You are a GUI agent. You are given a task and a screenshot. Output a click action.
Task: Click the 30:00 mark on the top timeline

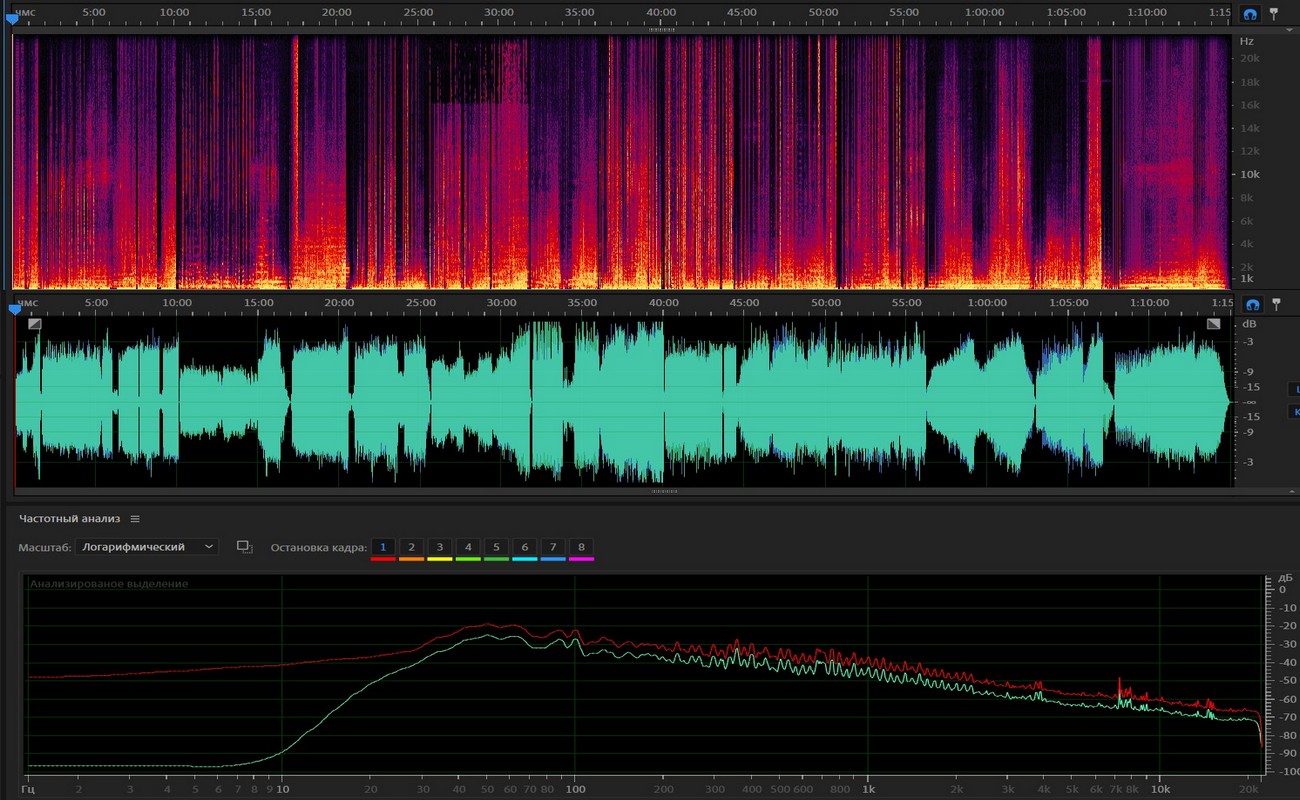tap(499, 12)
